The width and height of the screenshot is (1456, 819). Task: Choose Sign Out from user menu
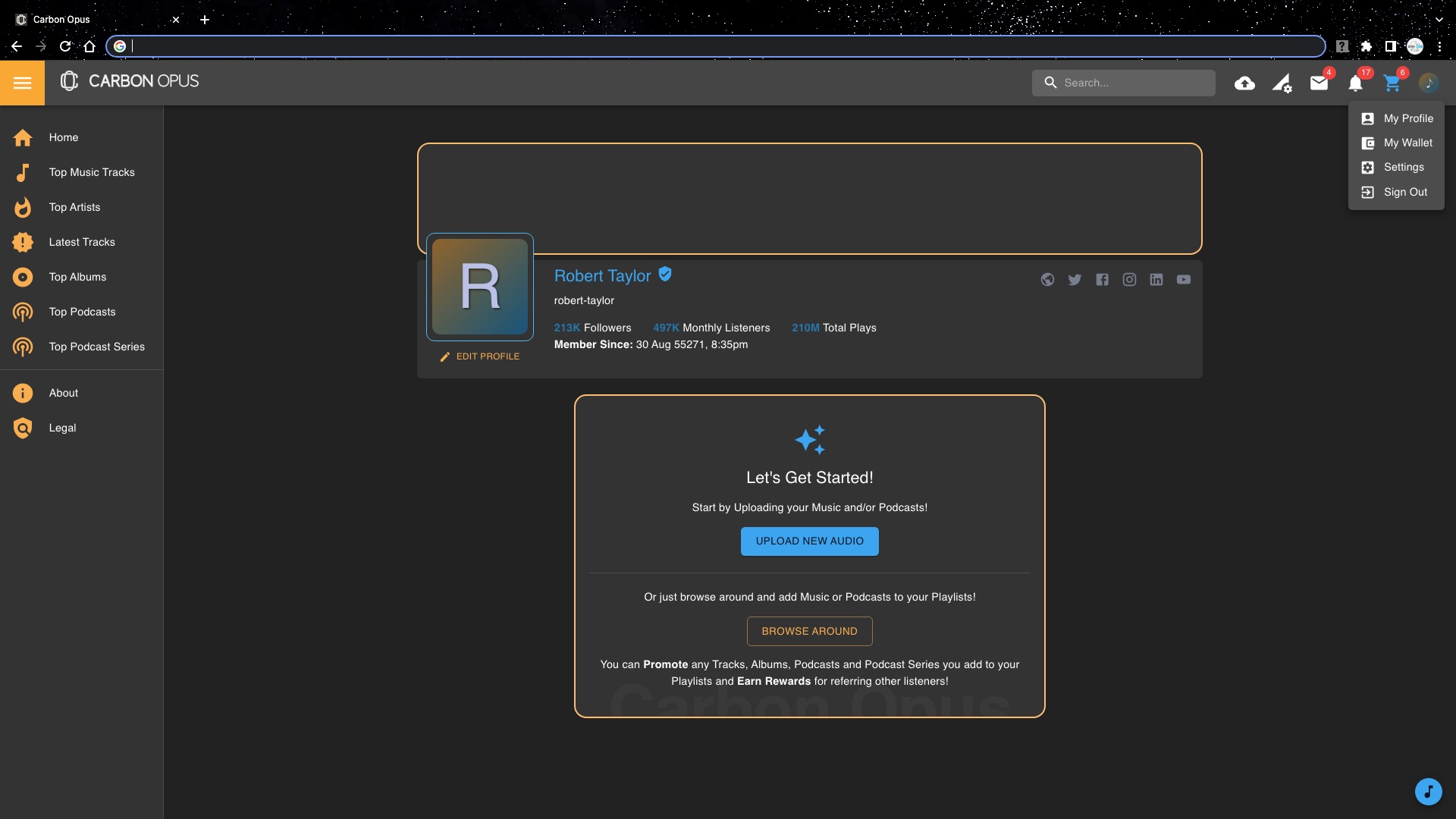click(x=1404, y=193)
